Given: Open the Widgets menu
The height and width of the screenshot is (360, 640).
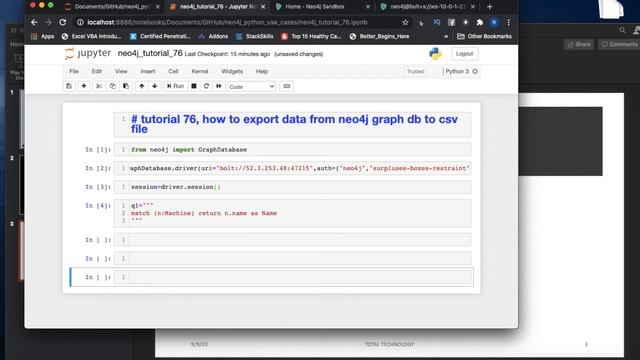Looking at the screenshot, I should [232, 71].
